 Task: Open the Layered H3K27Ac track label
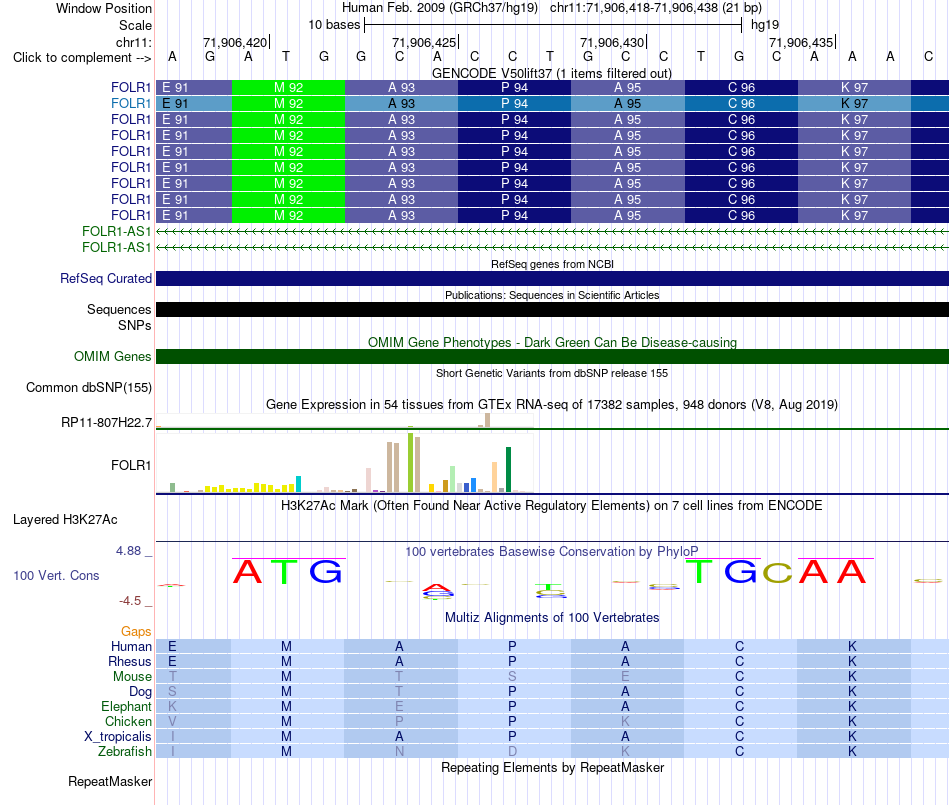pyautogui.click(x=65, y=520)
